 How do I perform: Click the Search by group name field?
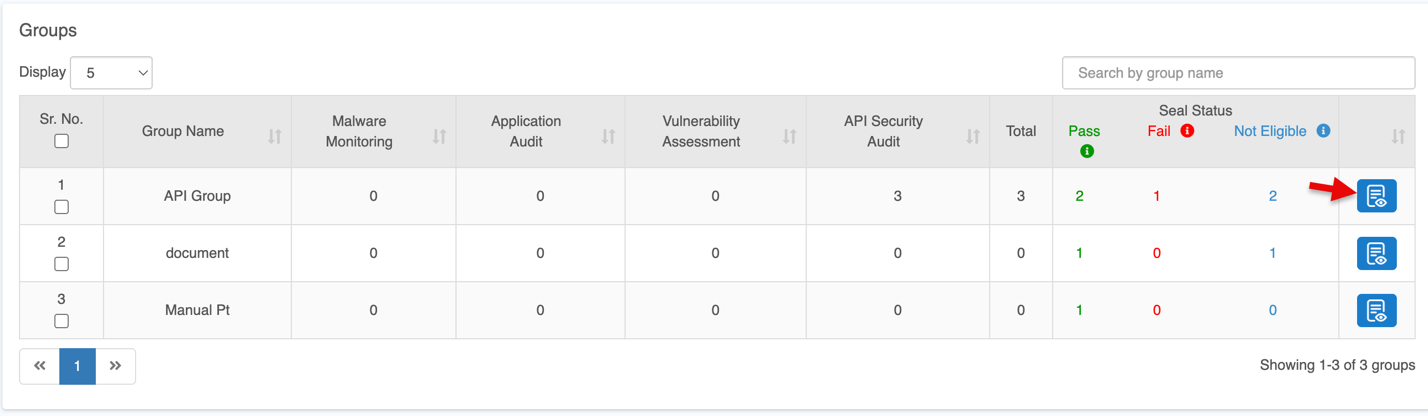(1238, 73)
